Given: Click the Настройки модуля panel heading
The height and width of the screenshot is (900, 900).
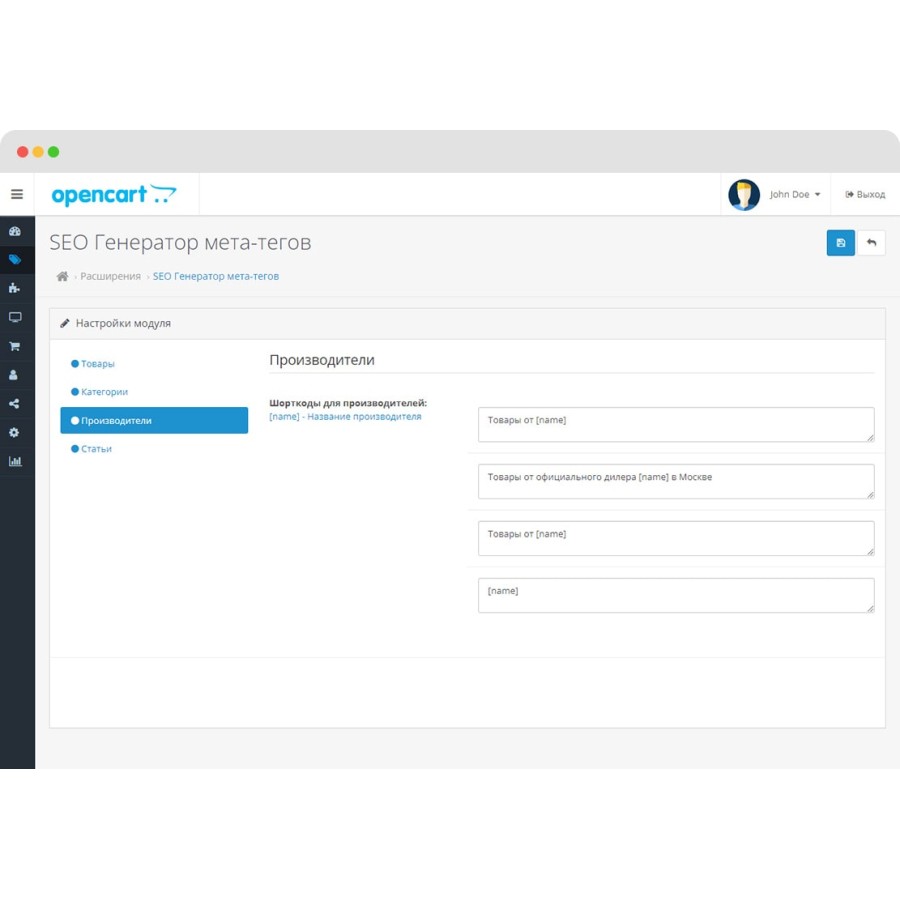Looking at the screenshot, I should click(x=123, y=323).
